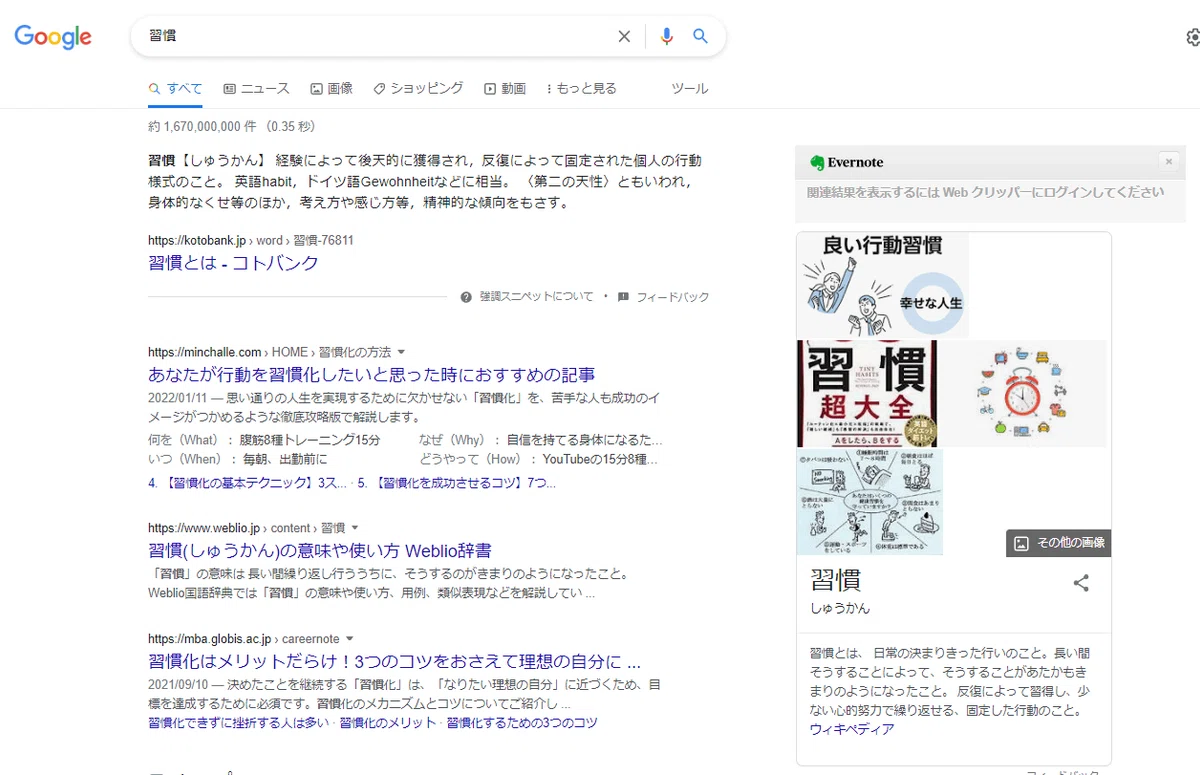Click 習慣化するための3つのコツ sitelink
1200x775 pixels.
[522, 722]
